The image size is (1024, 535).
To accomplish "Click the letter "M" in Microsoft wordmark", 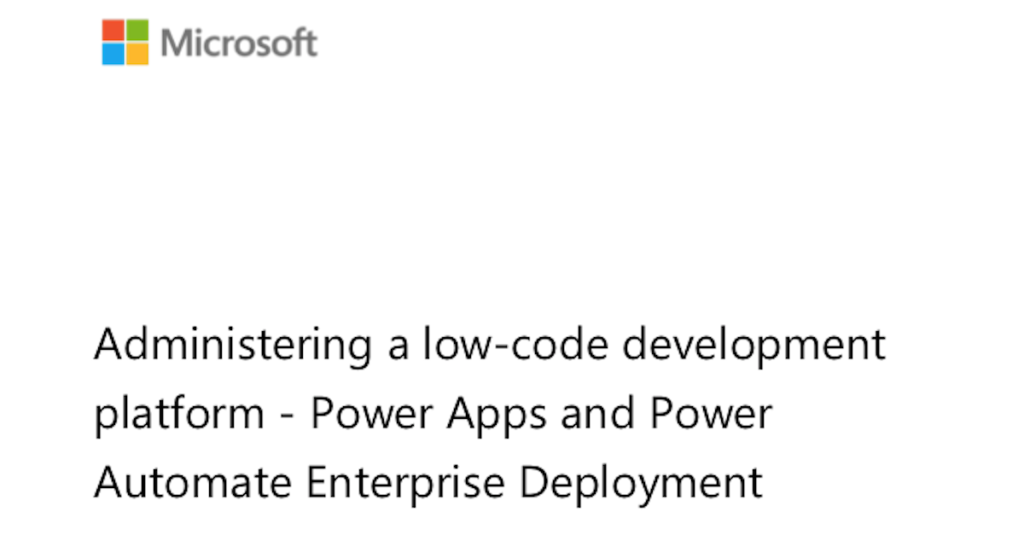I will (x=177, y=43).
